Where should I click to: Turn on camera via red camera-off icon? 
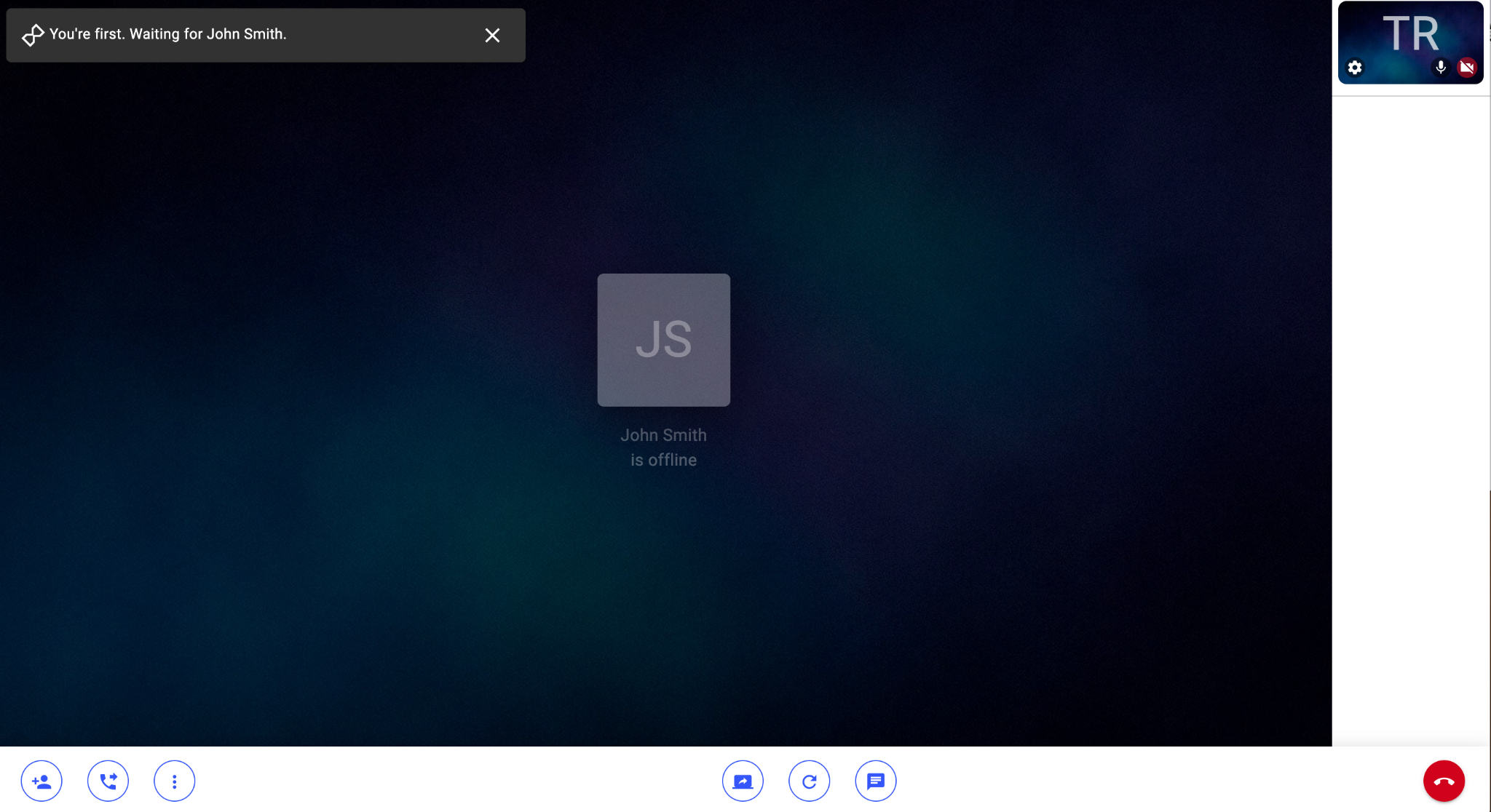point(1467,68)
